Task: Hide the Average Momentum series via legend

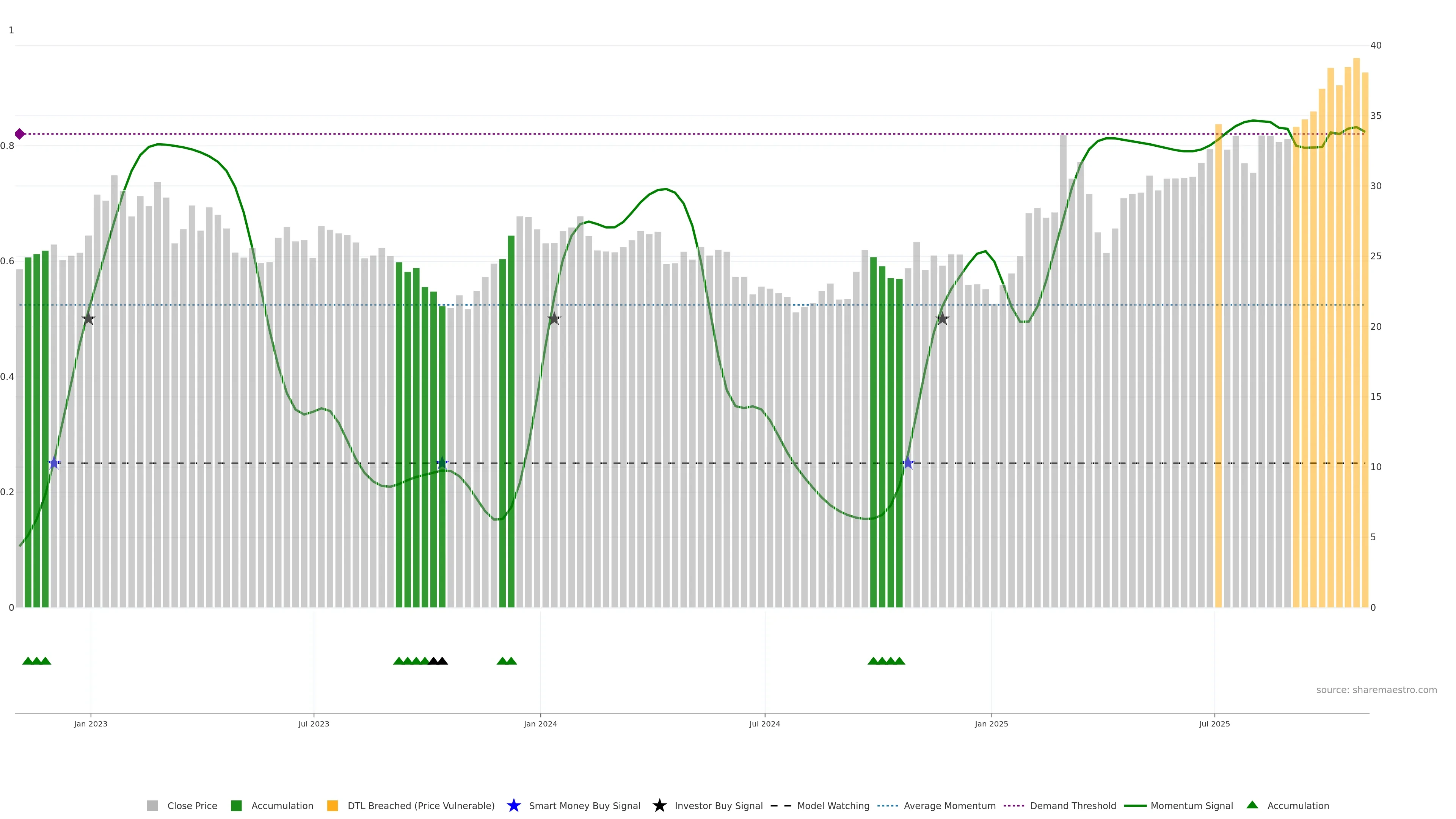Action: coord(949,806)
